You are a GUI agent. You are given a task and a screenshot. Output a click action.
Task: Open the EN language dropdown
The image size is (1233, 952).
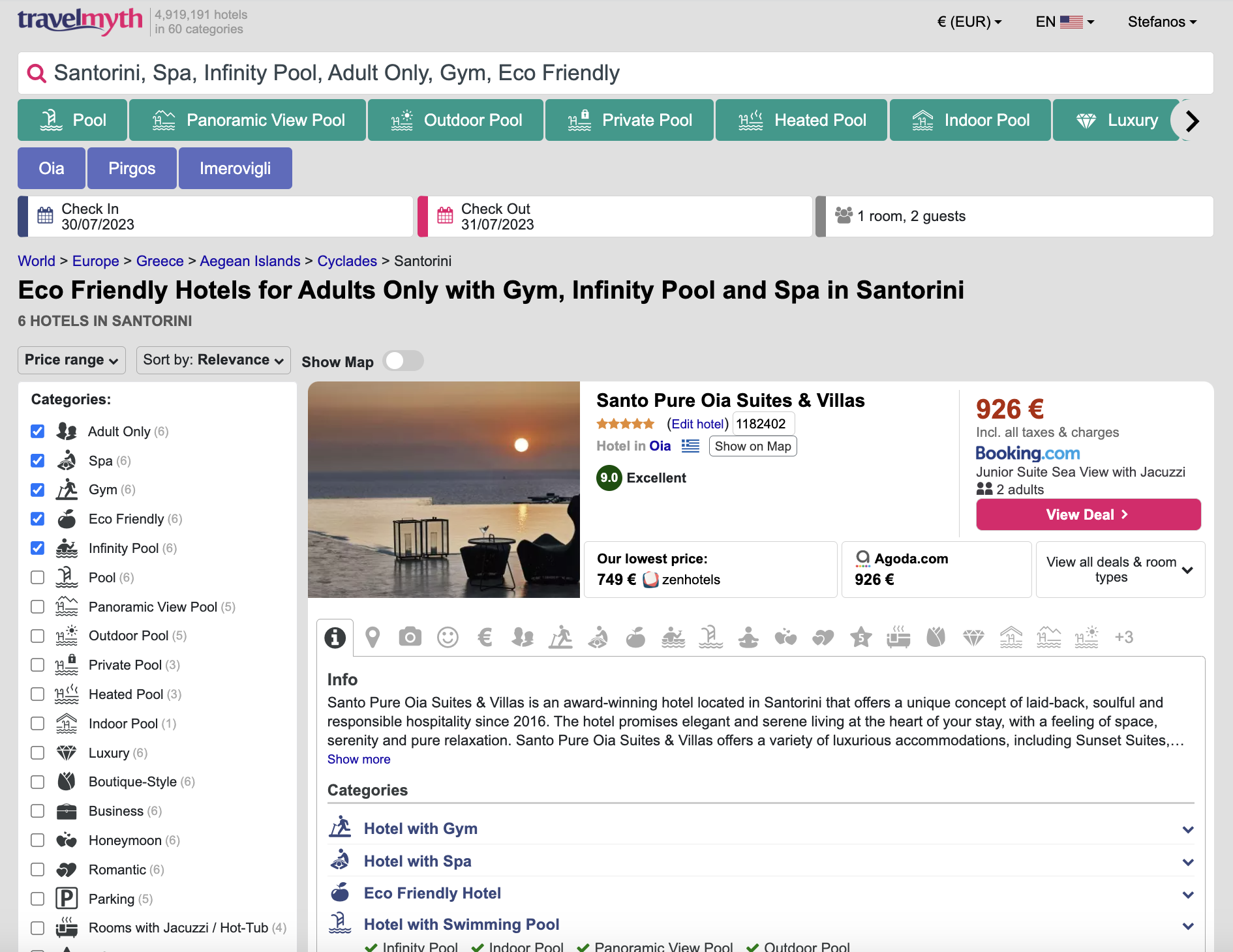click(1065, 22)
